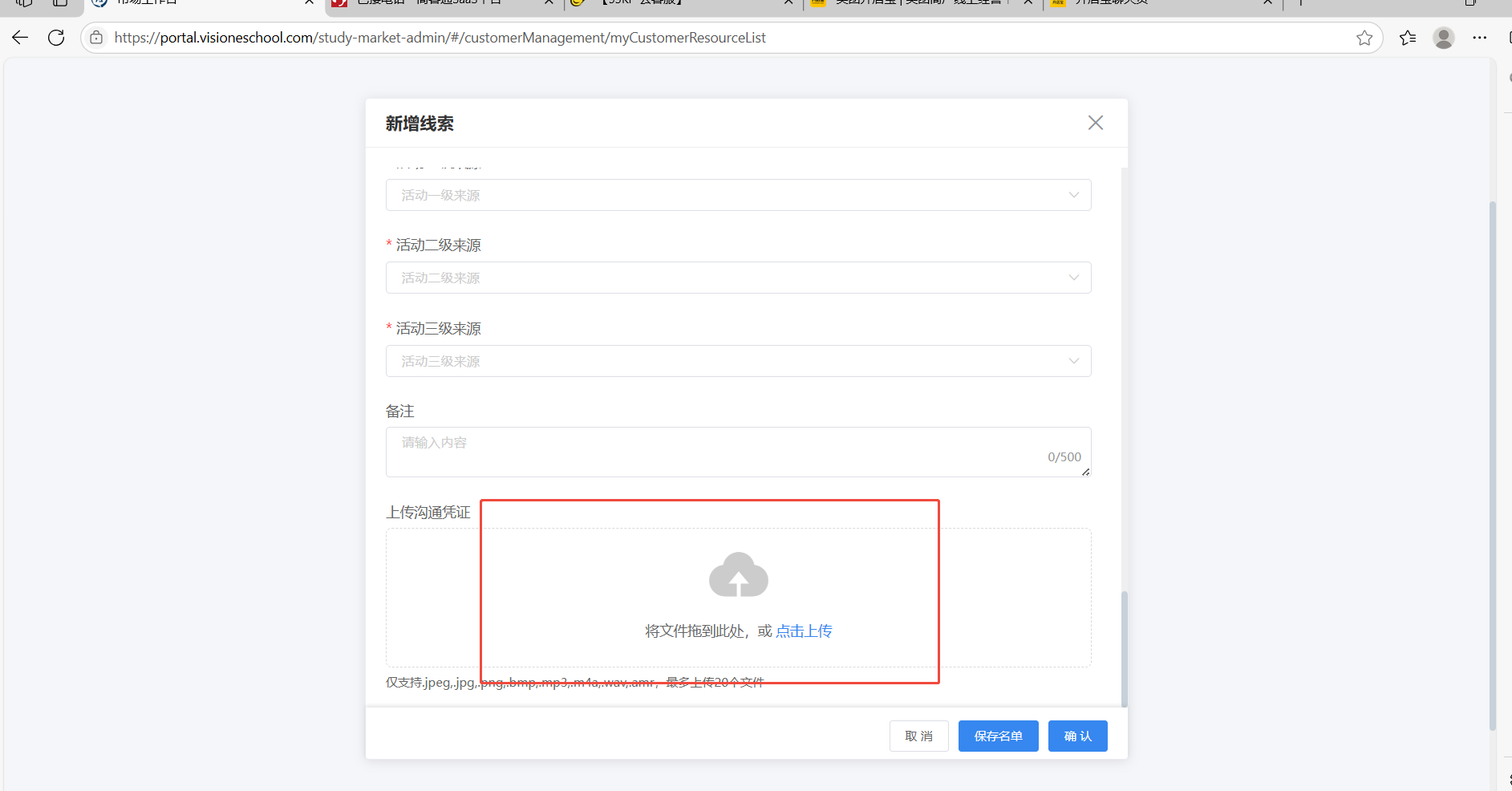Click the page's right-side scrollbar

tap(1492, 465)
